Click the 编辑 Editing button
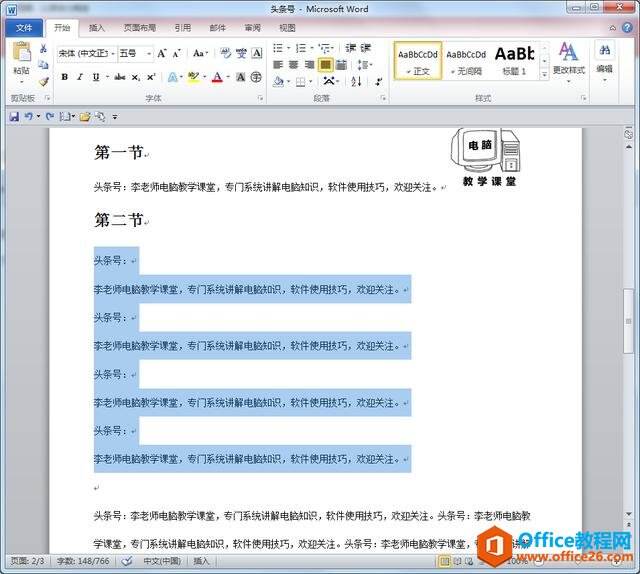Screen dimensions: 640x574 click(604, 61)
